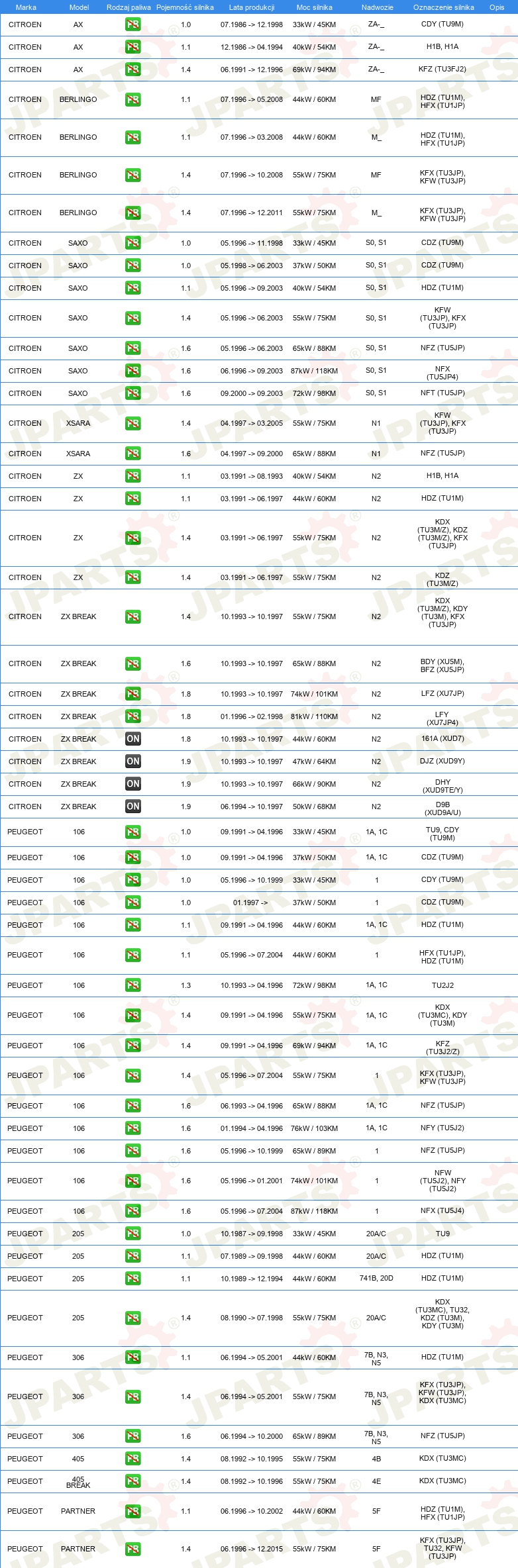
Task: Click PB icon in ZX Break 74kW / 101KM row
Action: 133,694
